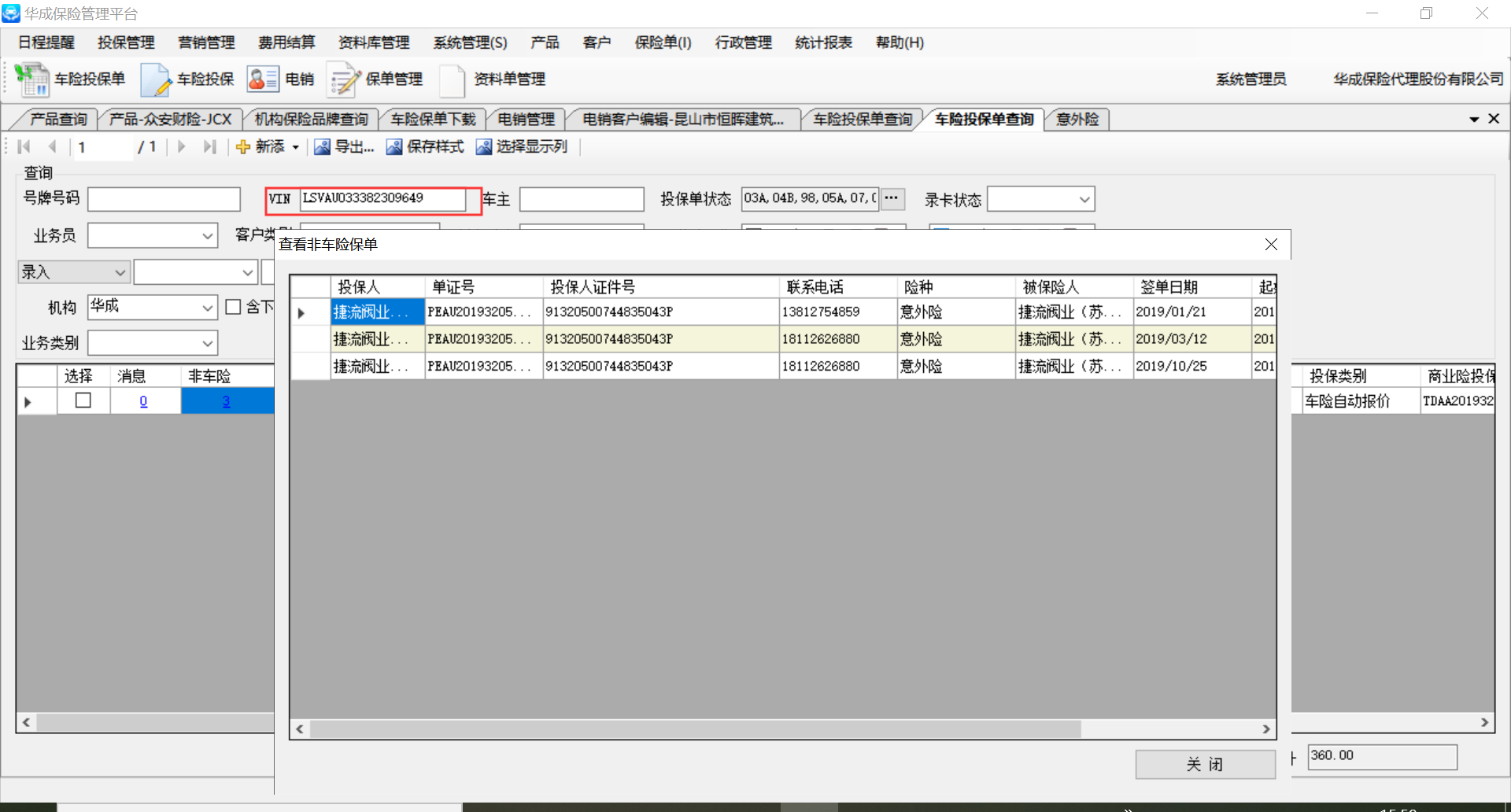Focus the VIN input field
1511x812 pixels.
tap(382, 199)
